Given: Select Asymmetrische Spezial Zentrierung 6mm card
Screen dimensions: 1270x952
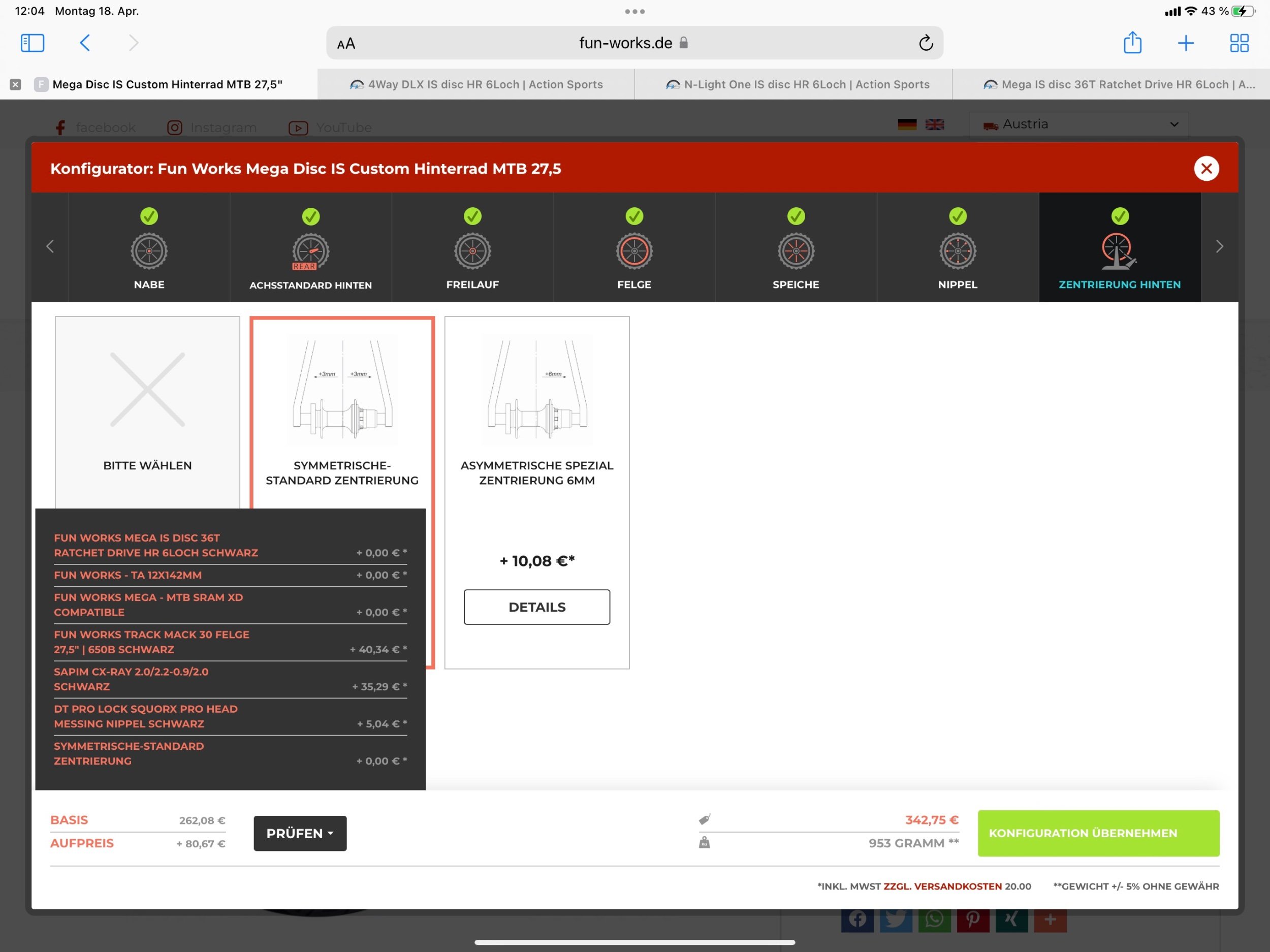Looking at the screenshot, I should coord(537,492).
